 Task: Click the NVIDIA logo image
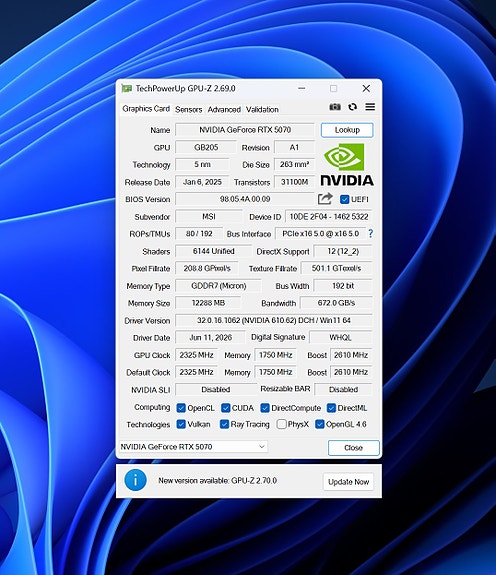click(347, 164)
